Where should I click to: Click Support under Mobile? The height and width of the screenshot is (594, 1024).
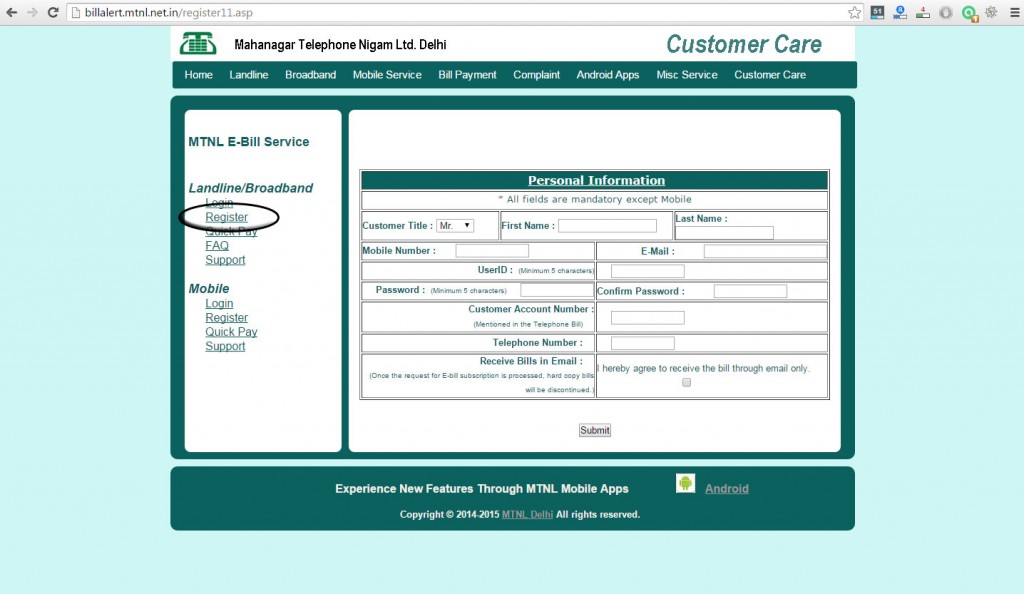click(225, 347)
